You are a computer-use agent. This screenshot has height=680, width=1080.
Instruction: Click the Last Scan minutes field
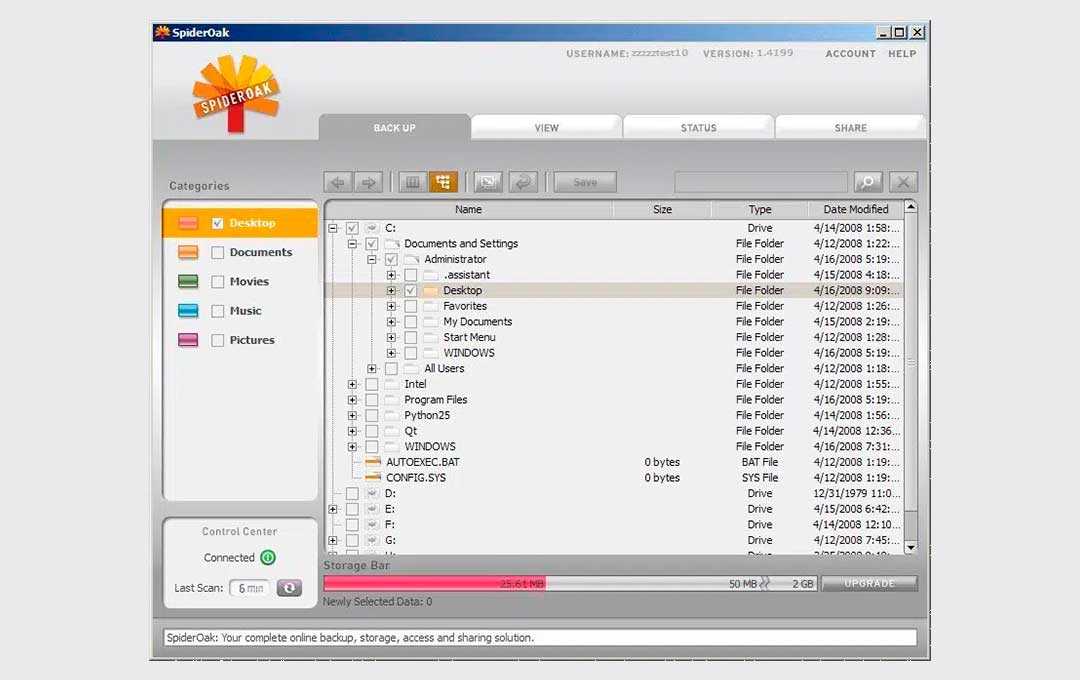click(250, 588)
